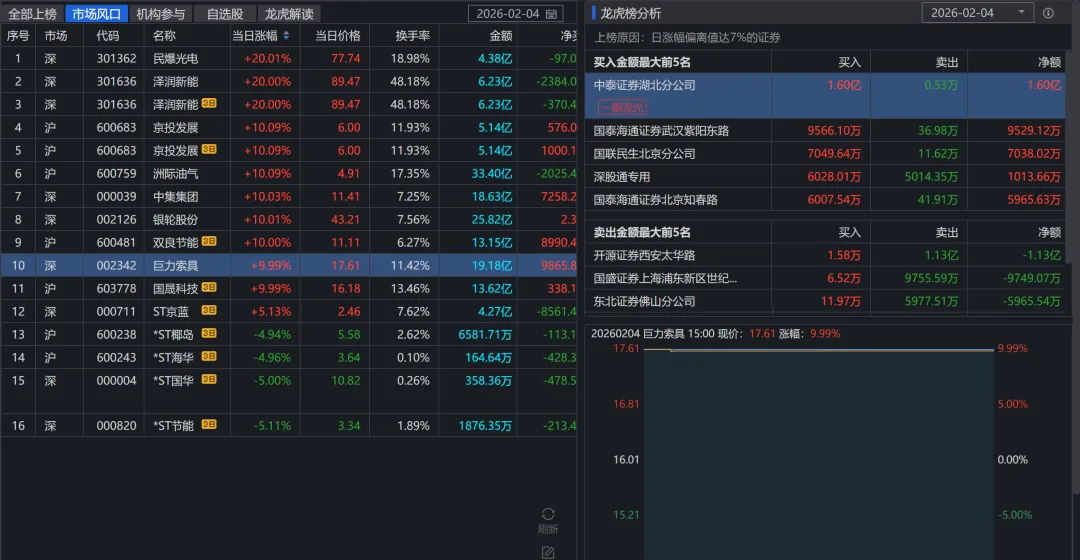Click the edit pencil icon below 刷新
Viewport: 1080px width, 560px height.
(548, 552)
